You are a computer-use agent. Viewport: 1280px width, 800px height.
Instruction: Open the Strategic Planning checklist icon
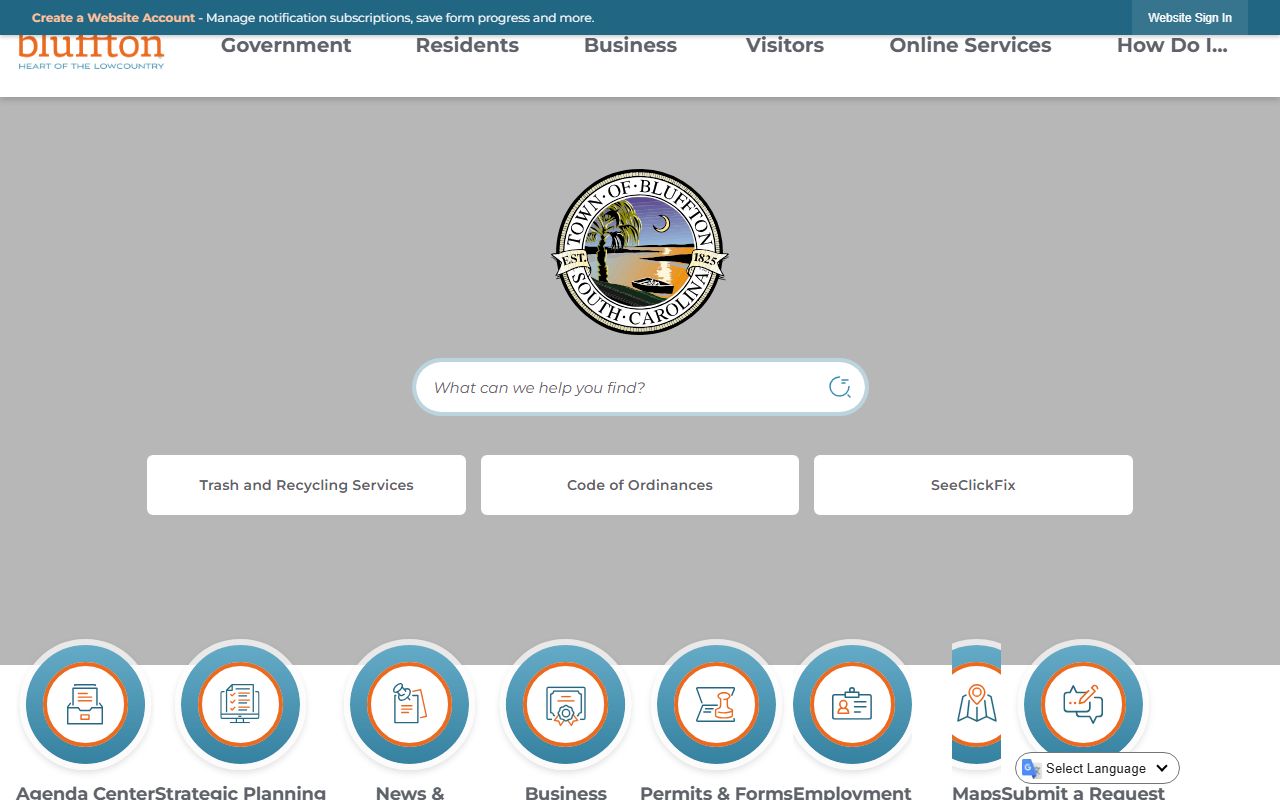pyautogui.click(x=240, y=705)
